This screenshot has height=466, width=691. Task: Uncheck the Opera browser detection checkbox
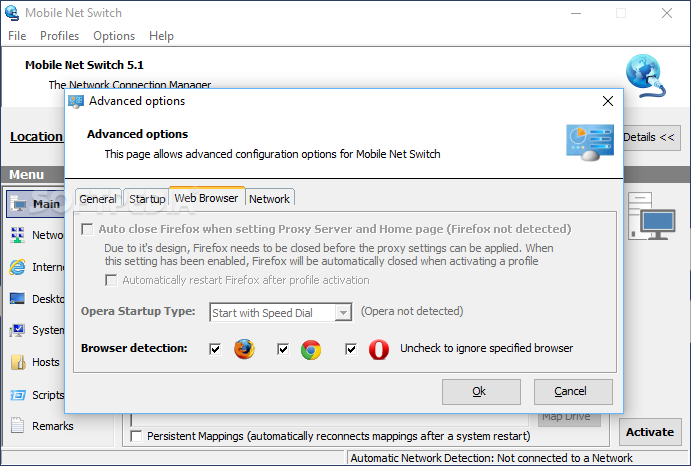[x=351, y=349]
